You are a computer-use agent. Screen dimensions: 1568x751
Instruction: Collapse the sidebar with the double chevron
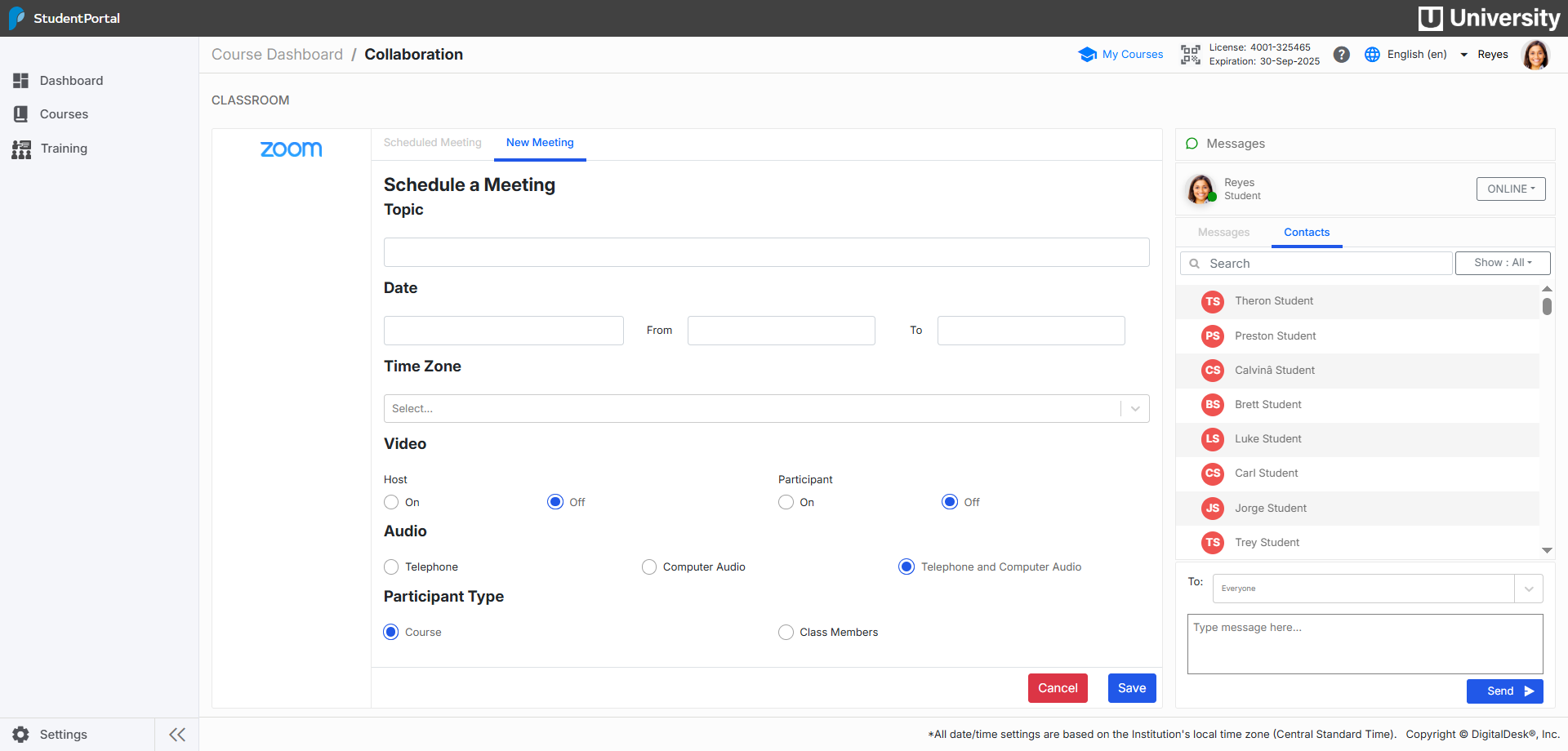click(x=177, y=734)
